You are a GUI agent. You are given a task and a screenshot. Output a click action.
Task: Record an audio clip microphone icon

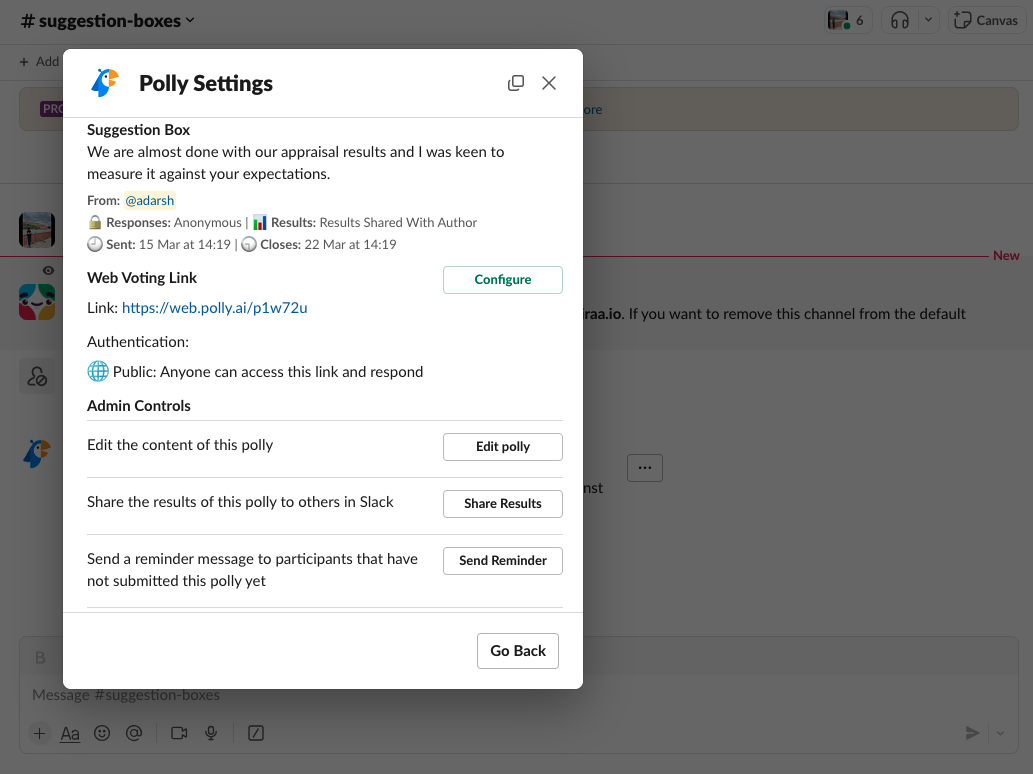pos(211,733)
